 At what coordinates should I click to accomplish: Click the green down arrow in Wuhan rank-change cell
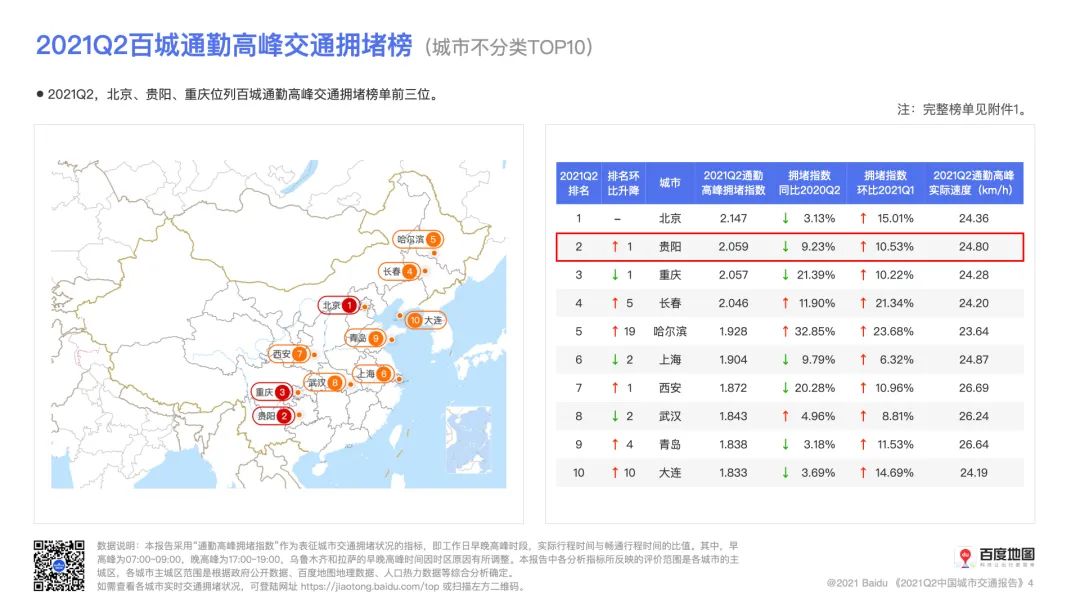tap(614, 416)
